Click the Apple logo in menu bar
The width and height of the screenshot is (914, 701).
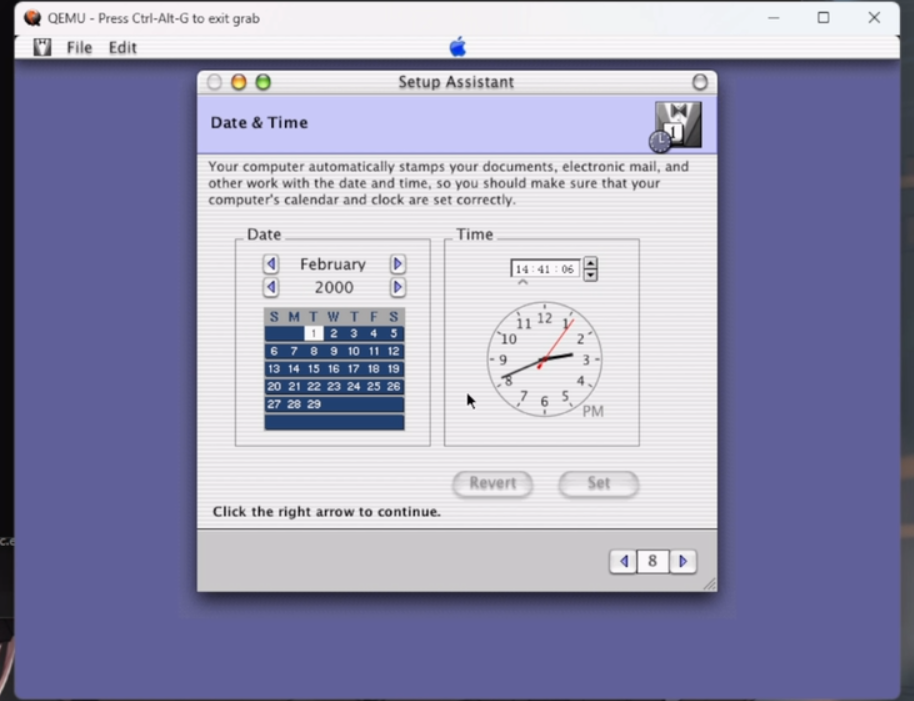(457, 47)
